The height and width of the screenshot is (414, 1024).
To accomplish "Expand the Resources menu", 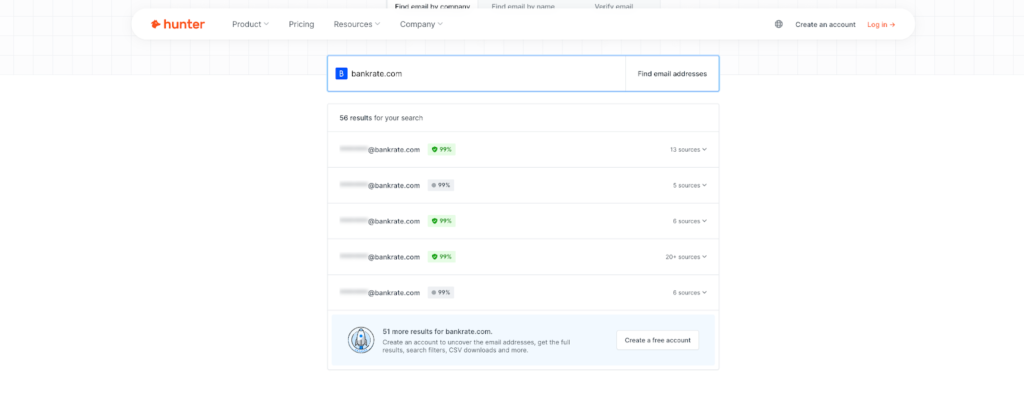I will pyautogui.click(x=357, y=24).
